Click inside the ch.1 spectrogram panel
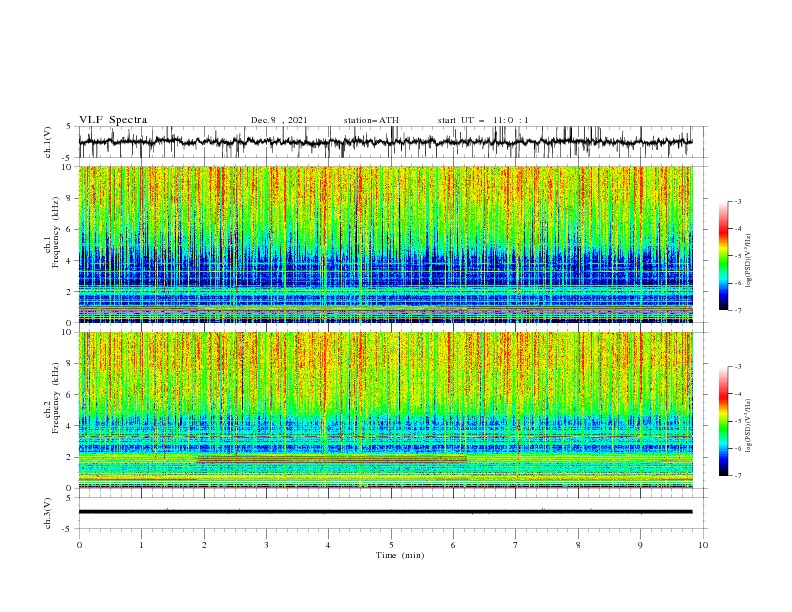This screenshot has height=612, width=792. [x=385, y=244]
